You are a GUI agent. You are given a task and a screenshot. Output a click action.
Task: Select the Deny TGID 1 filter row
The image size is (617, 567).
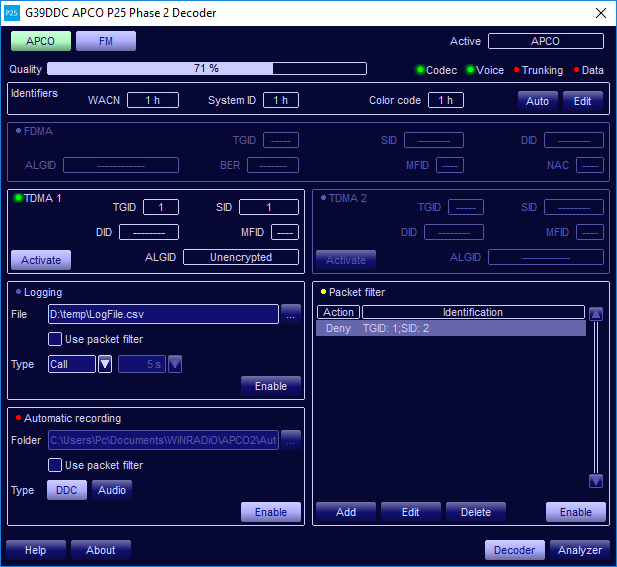[450, 328]
